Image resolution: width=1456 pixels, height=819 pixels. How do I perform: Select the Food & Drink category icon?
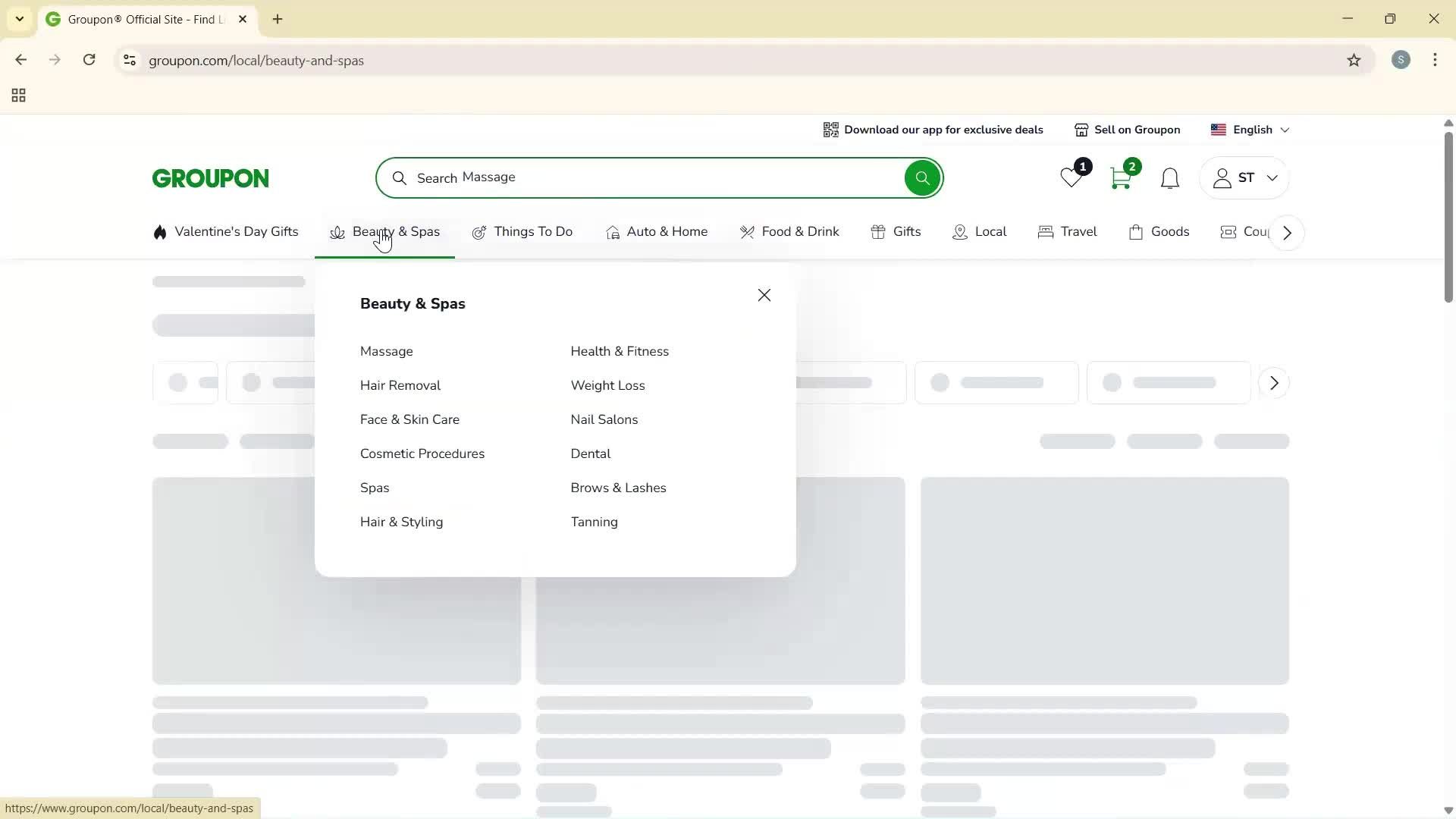(748, 232)
